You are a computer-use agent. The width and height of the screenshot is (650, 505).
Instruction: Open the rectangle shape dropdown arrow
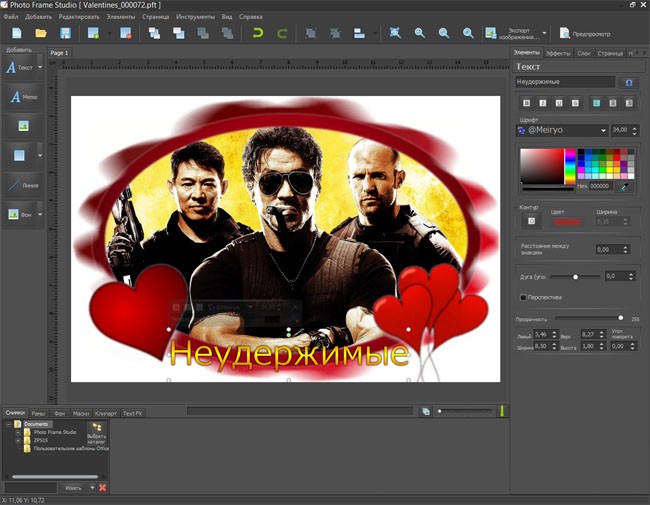click(40, 155)
